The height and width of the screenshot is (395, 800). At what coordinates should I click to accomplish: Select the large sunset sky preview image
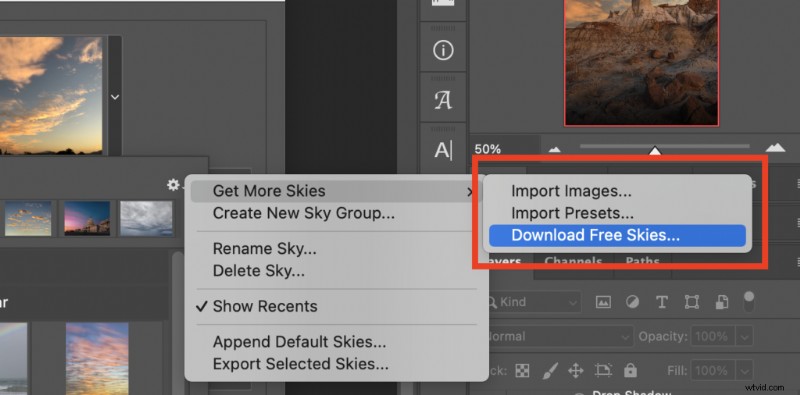tap(51, 95)
